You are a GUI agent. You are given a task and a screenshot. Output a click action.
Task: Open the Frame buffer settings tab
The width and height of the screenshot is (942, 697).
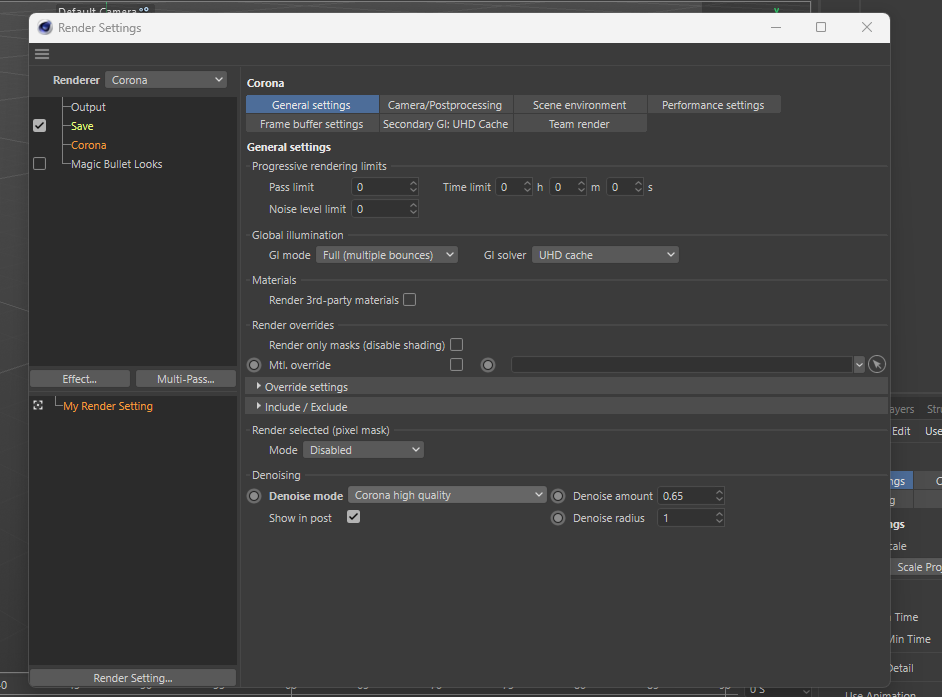point(312,124)
